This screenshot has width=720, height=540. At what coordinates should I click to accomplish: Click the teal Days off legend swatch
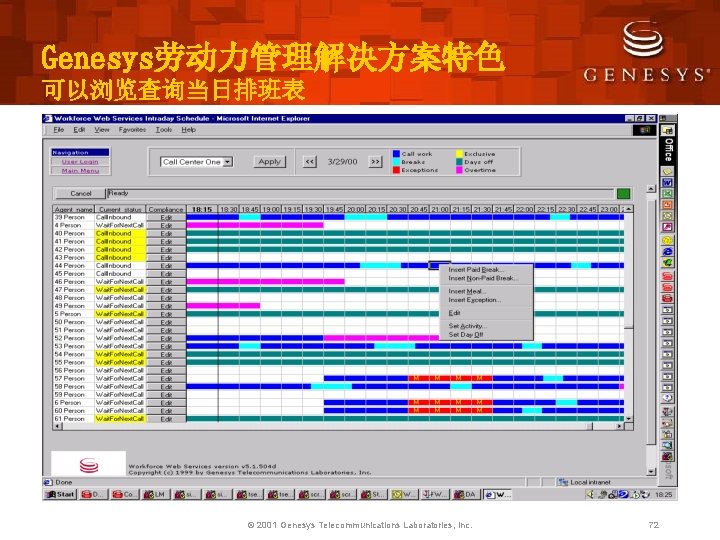[x=459, y=162]
